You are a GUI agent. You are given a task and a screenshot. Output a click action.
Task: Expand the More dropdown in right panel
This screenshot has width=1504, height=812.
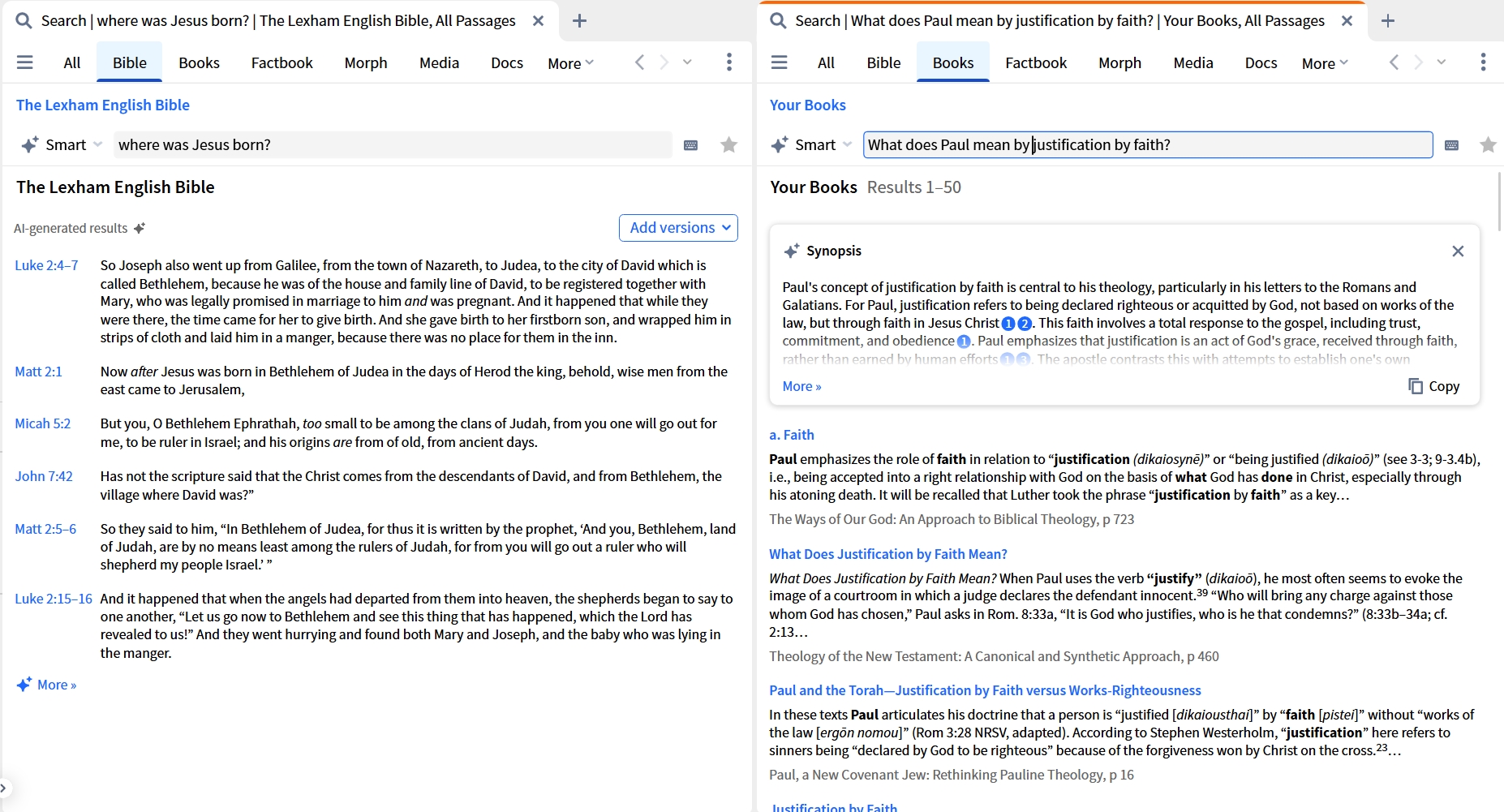click(1325, 63)
